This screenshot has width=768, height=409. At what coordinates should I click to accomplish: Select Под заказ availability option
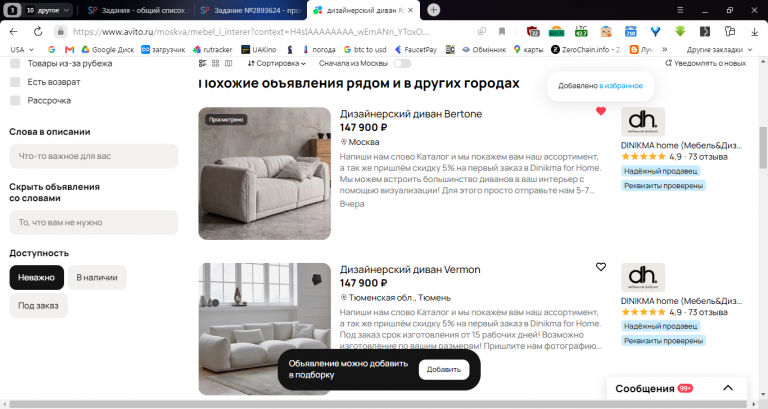[38, 306]
